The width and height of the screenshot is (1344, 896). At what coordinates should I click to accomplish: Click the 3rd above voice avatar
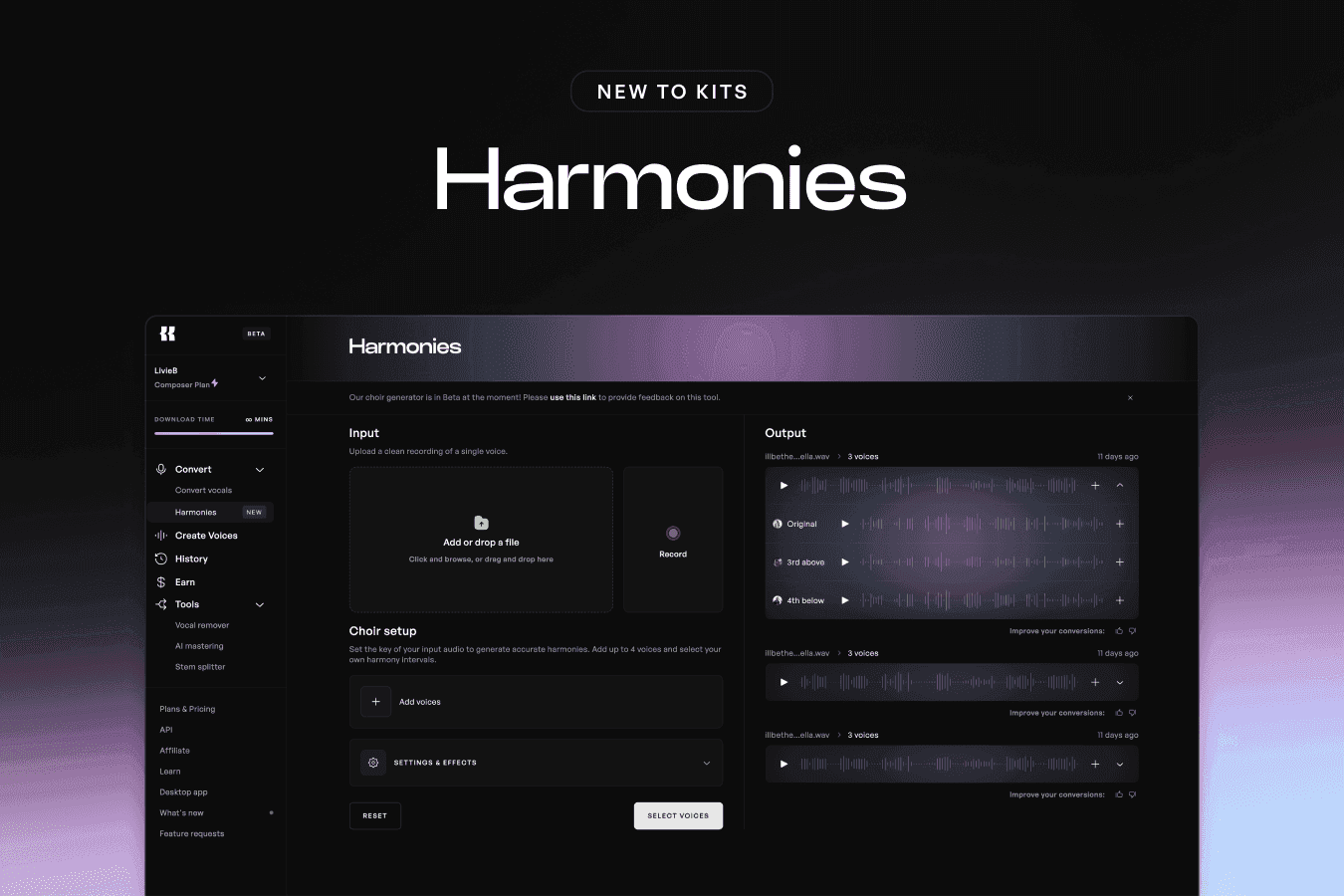(x=778, y=562)
